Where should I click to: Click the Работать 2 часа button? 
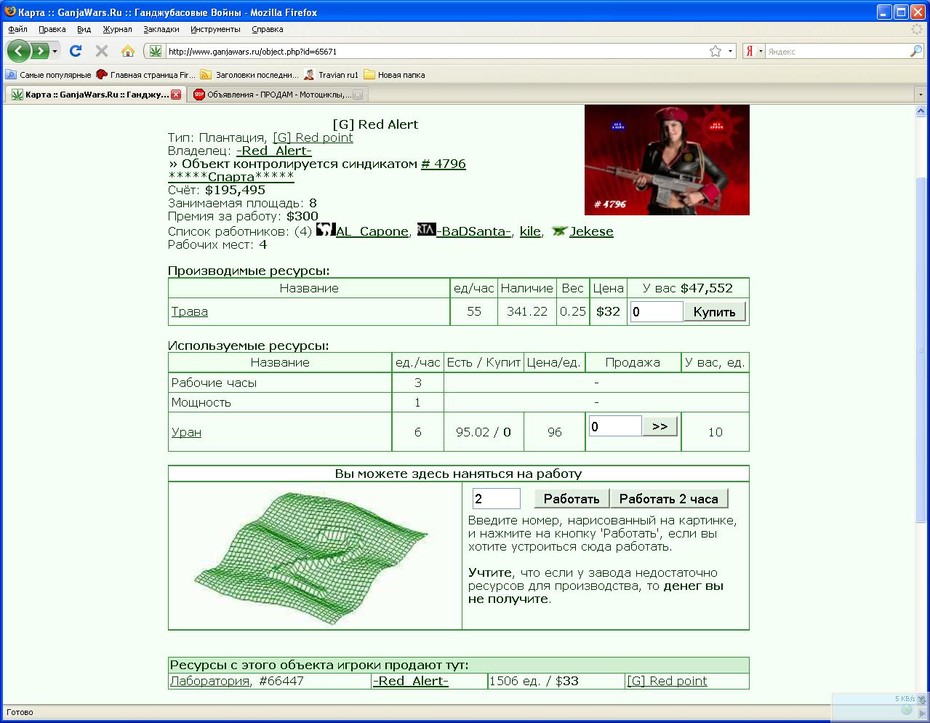point(668,499)
